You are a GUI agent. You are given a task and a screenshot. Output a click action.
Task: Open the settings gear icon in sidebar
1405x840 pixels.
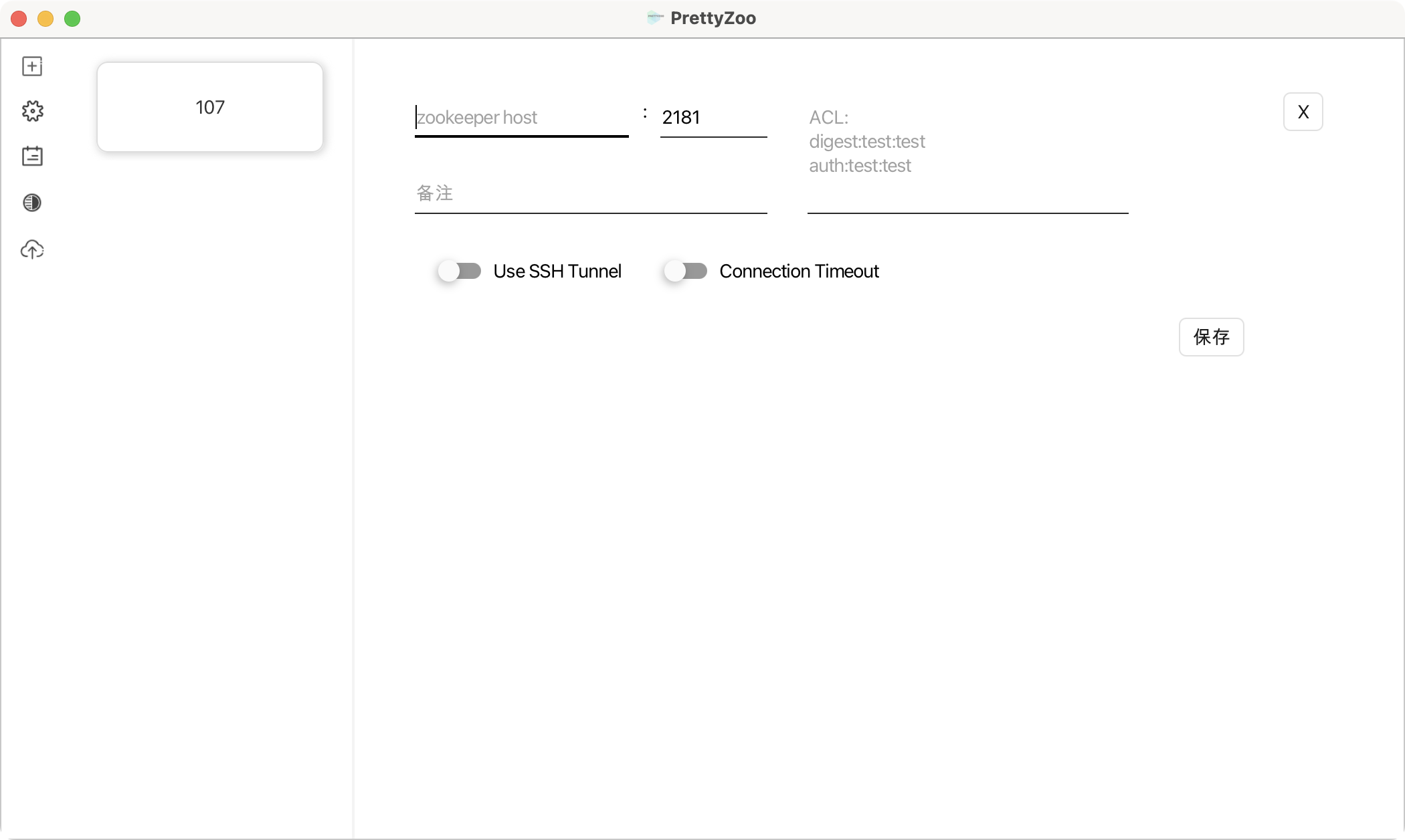click(x=32, y=111)
